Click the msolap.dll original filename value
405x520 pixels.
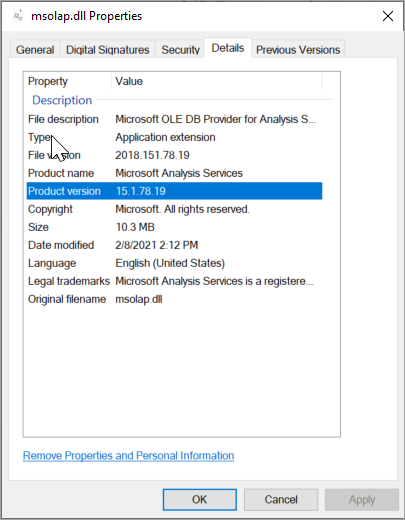click(x=139, y=299)
